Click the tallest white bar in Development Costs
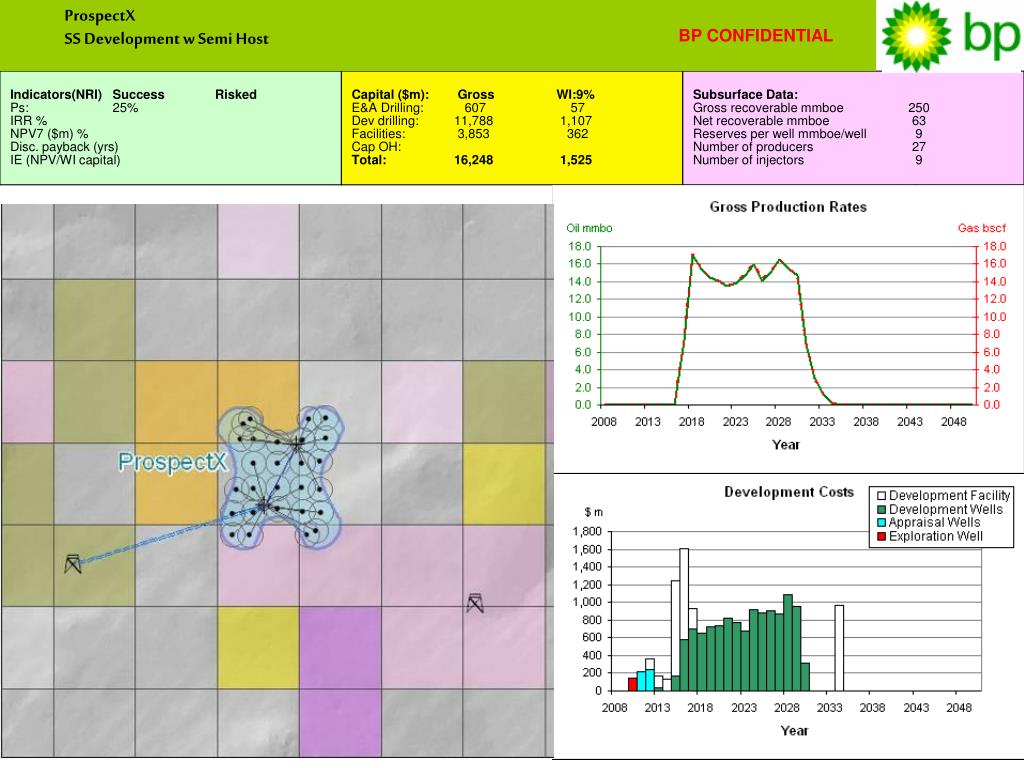This screenshot has height=768, width=1024. [x=684, y=594]
